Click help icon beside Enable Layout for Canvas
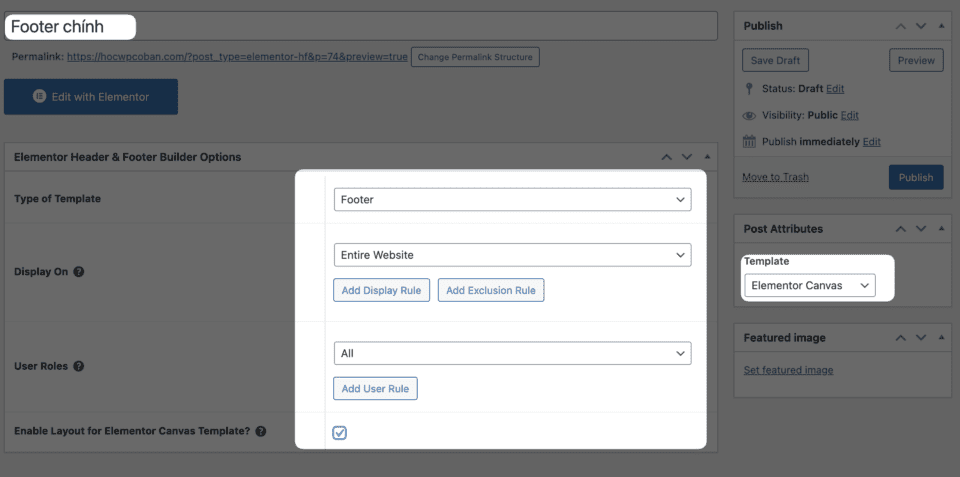Screen dimensions: 960x477 (261, 432)
